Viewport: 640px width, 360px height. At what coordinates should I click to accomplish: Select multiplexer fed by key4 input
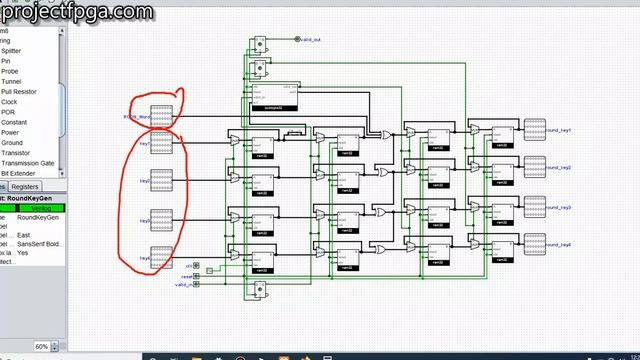(235, 255)
